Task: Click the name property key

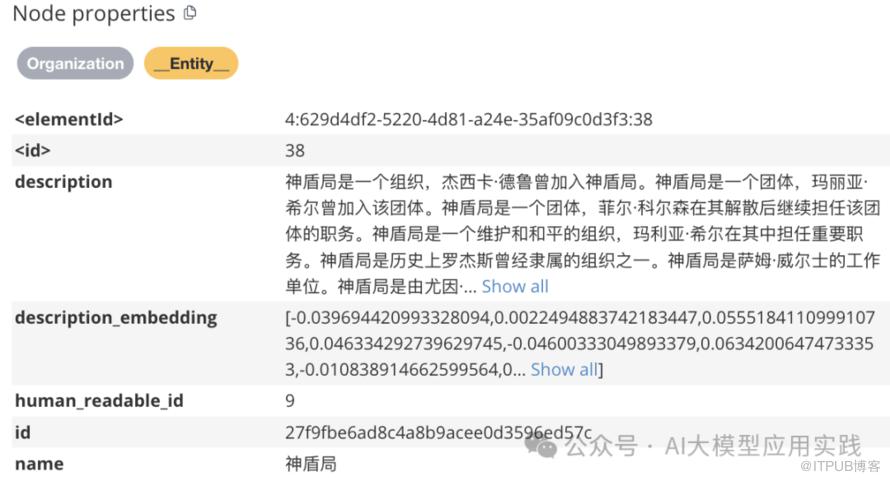Action: (39, 464)
